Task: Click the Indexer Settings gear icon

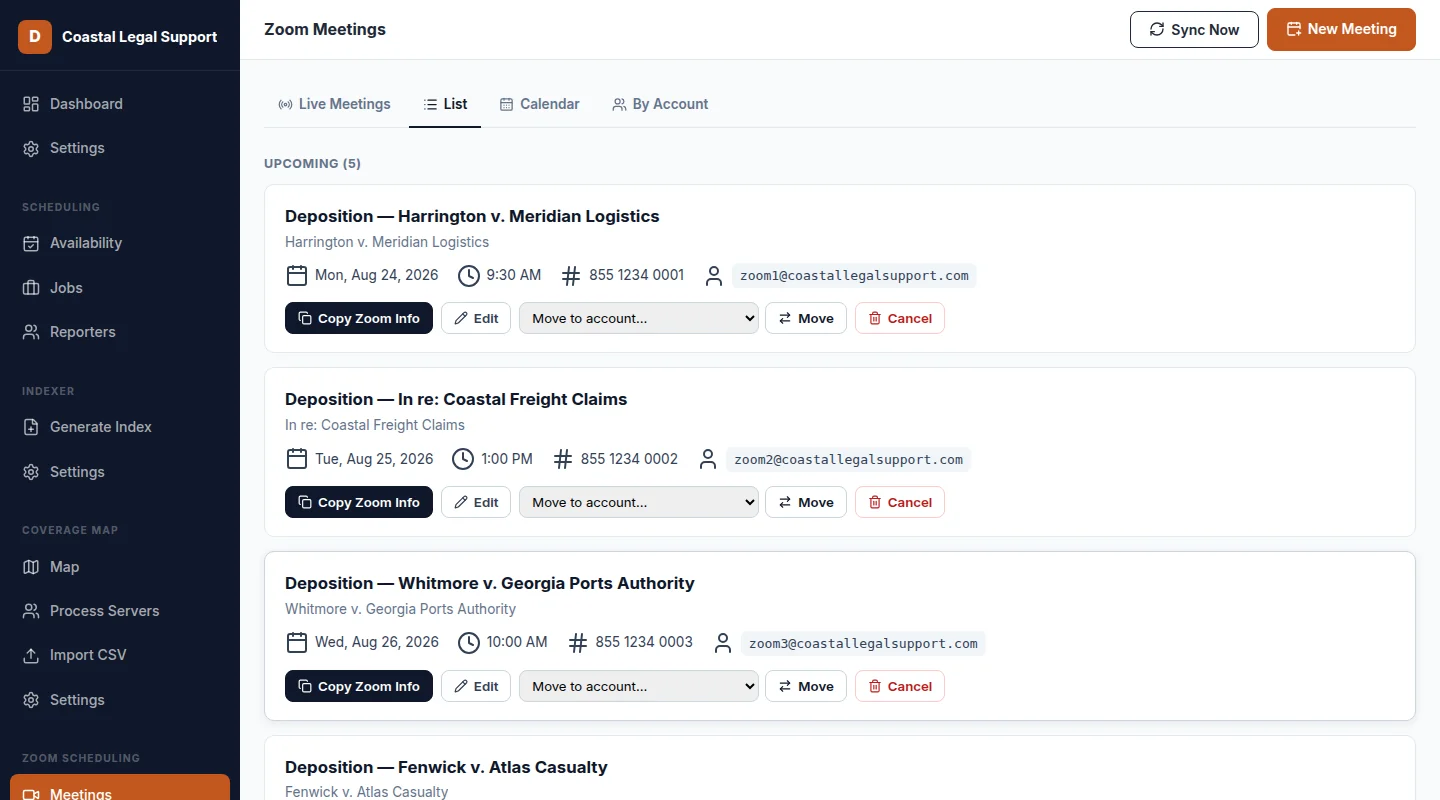Action: point(31,472)
